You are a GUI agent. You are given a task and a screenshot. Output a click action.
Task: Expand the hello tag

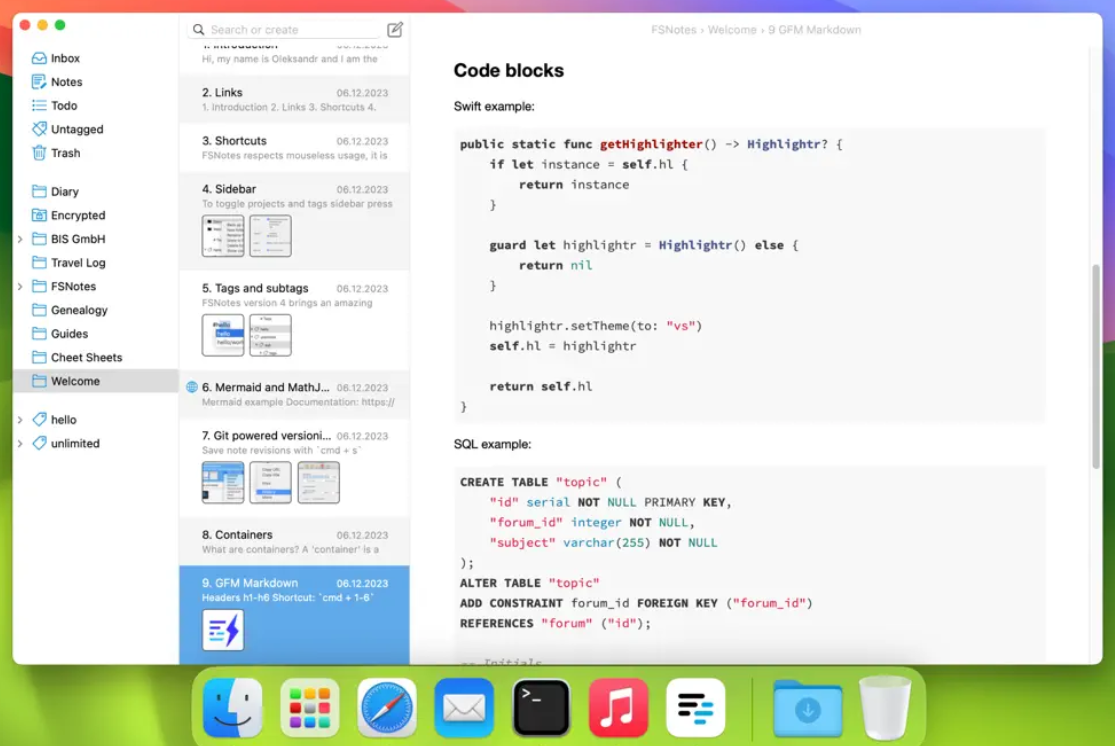point(20,420)
